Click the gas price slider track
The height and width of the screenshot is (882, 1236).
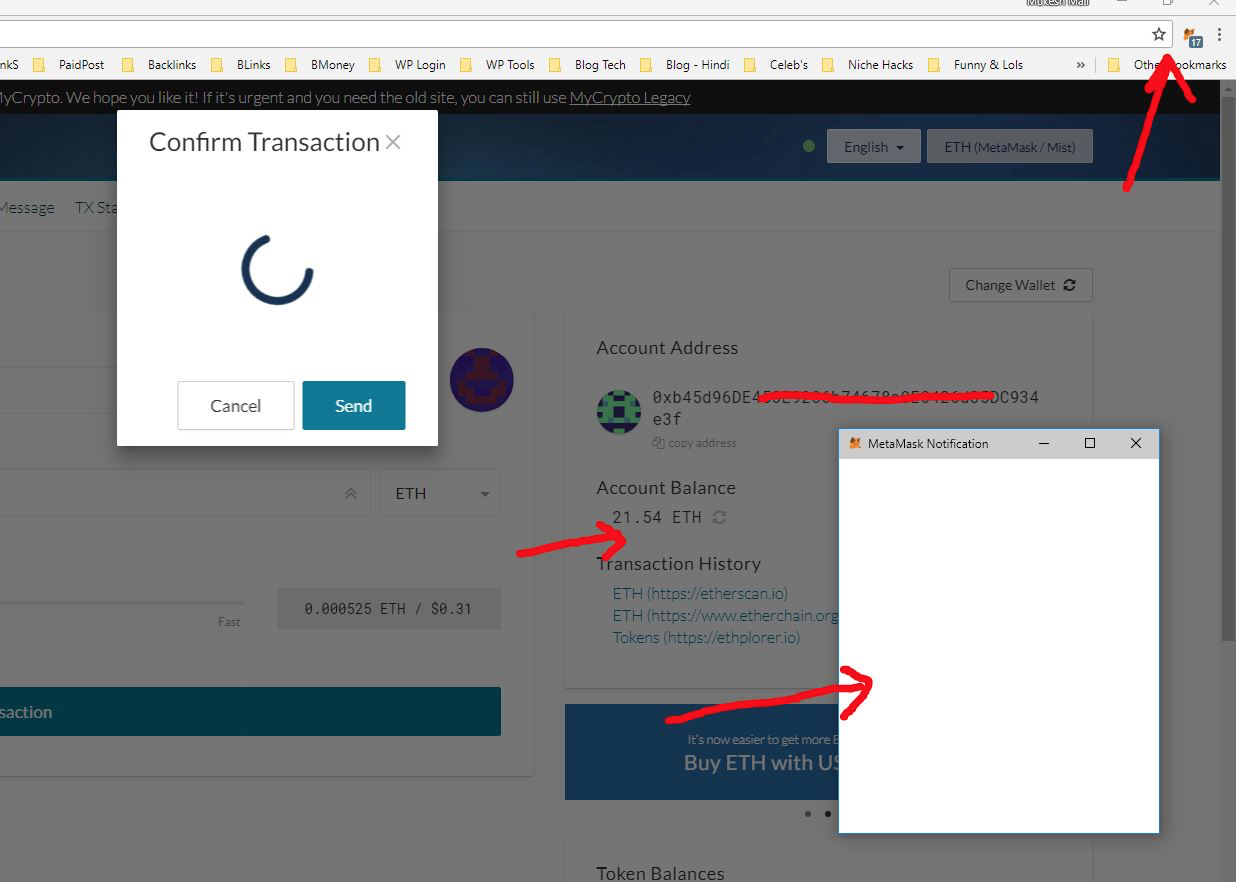tap(120, 602)
